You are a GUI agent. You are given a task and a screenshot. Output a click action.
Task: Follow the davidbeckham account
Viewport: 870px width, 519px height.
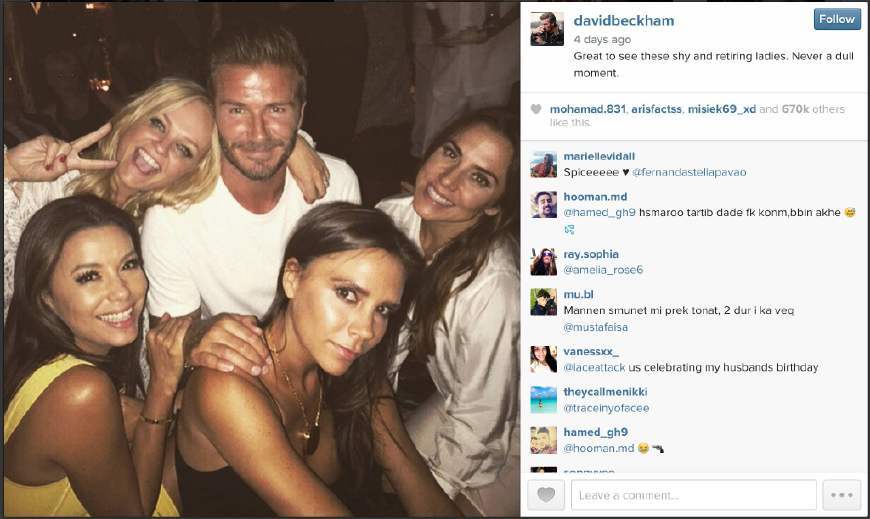coord(837,19)
